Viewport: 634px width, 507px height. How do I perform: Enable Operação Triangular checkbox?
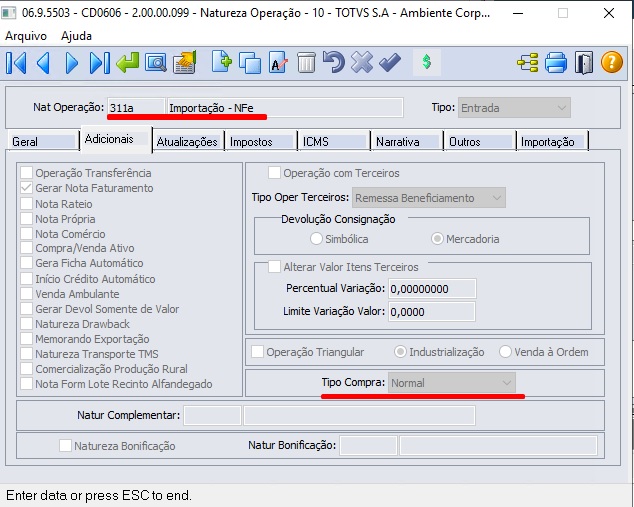tap(257, 352)
